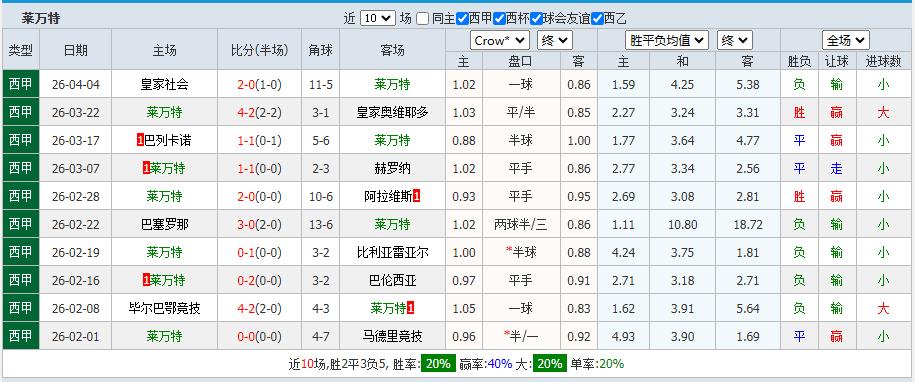Click score 2-0(1-0) of 26-04-04 match
This screenshot has height=382, width=915.
pos(259,85)
